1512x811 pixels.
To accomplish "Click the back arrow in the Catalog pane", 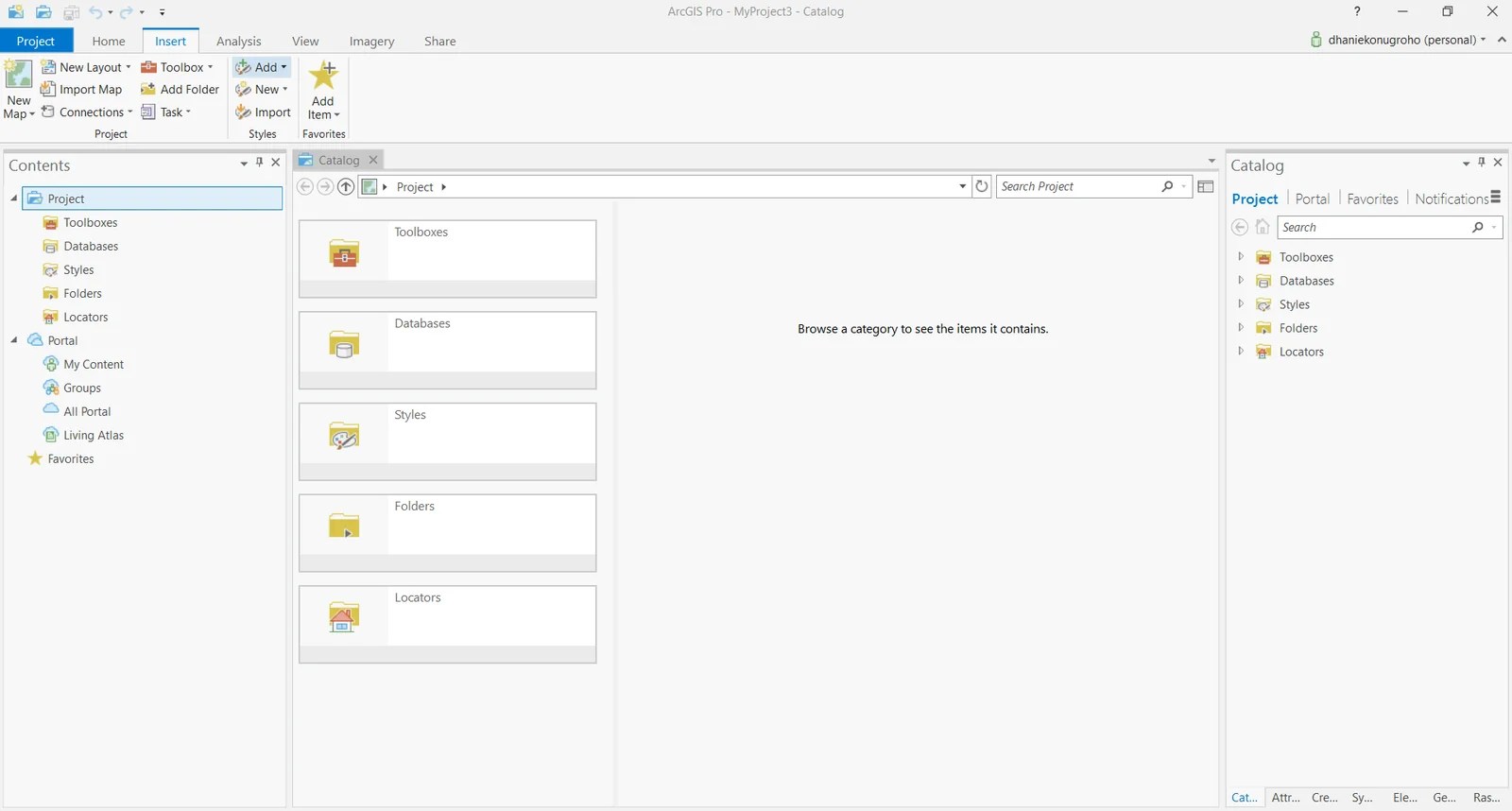I will (1240, 227).
